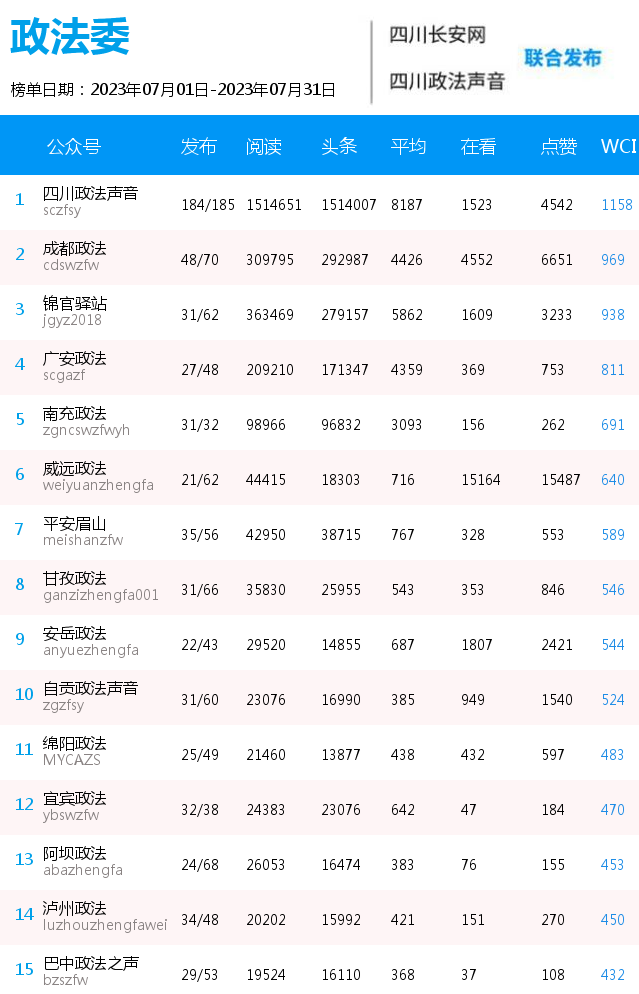639x994 pixels.
Task: Click the 平均 column header
Action: 408,146
